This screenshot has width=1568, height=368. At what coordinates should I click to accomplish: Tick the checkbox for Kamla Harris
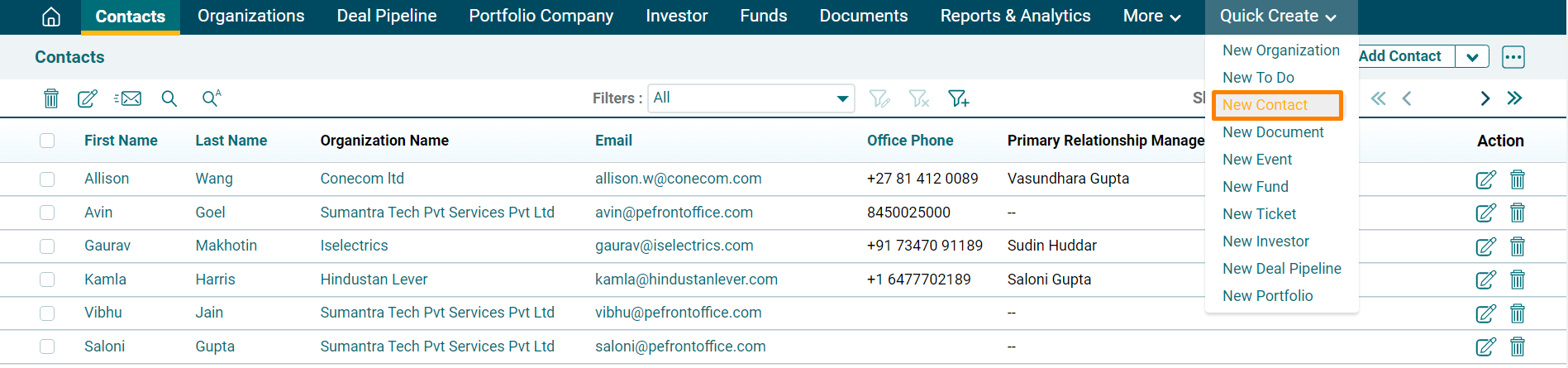point(47,280)
